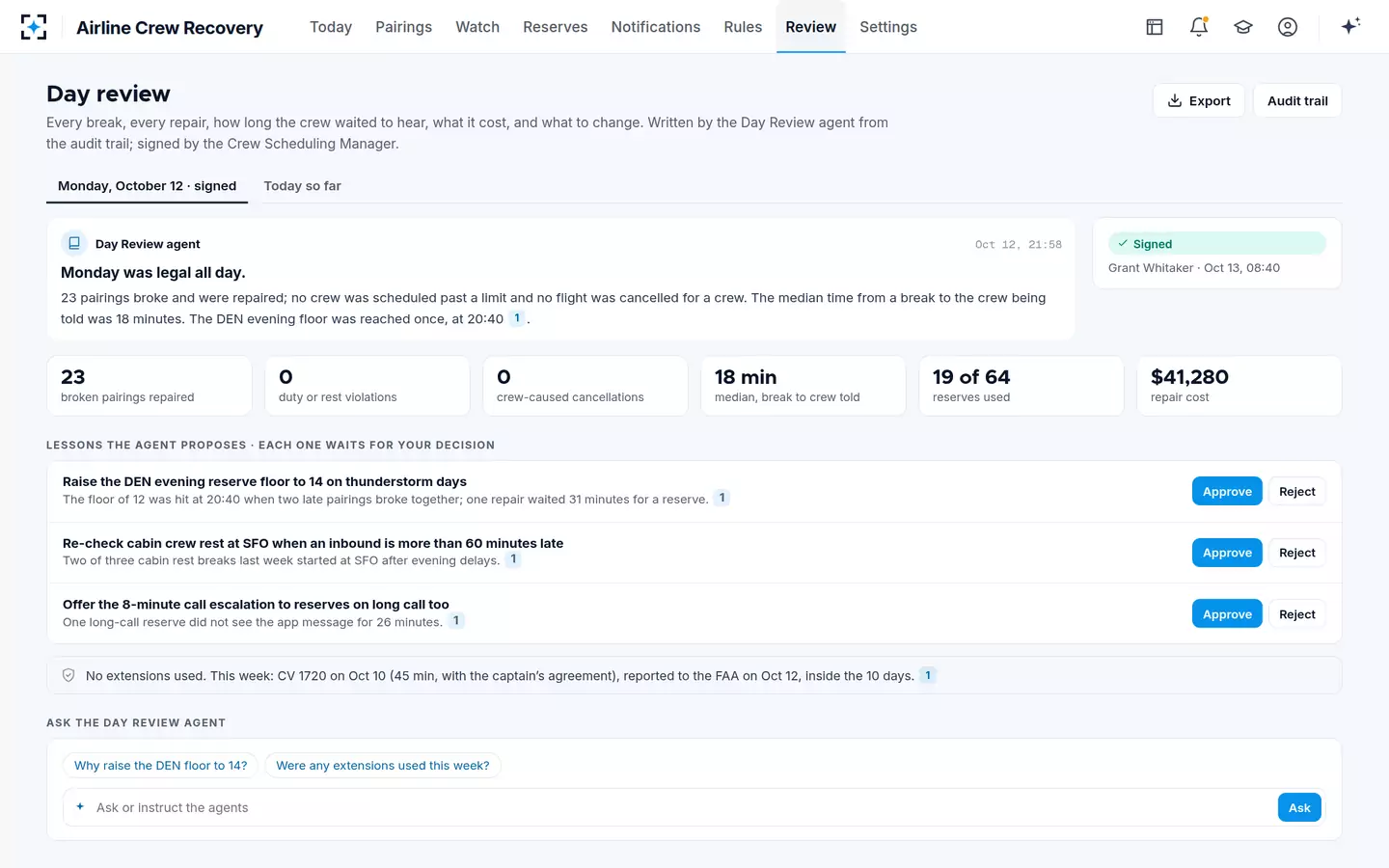This screenshot has height=868, width=1389.
Task: Click the graduation cap help icon
Action: click(1243, 27)
